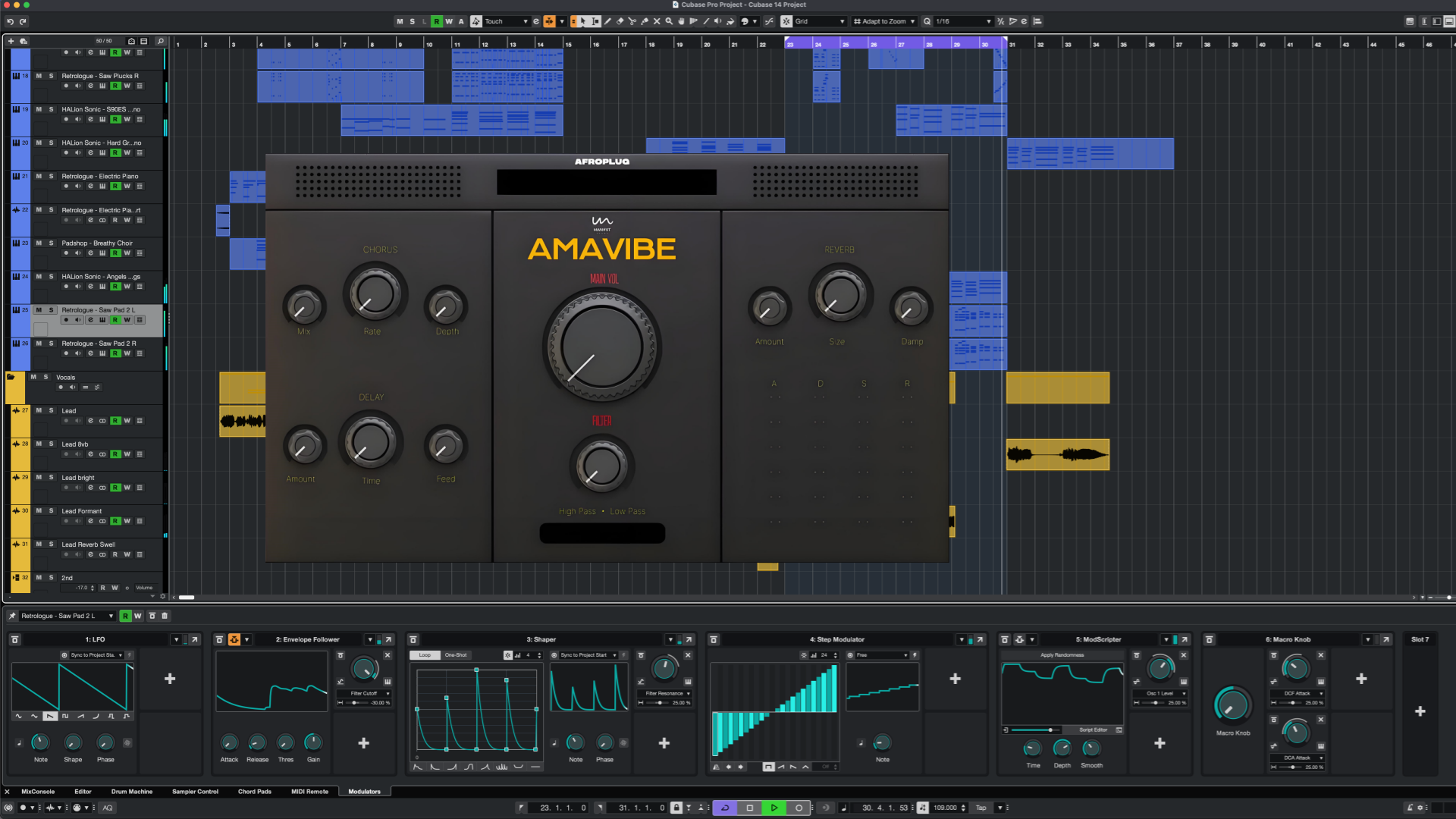Image resolution: width=1456 pixels, height=819 pixels.
Task: Click Apply Randomness in ModScripter
Action: coord(1062,655)
